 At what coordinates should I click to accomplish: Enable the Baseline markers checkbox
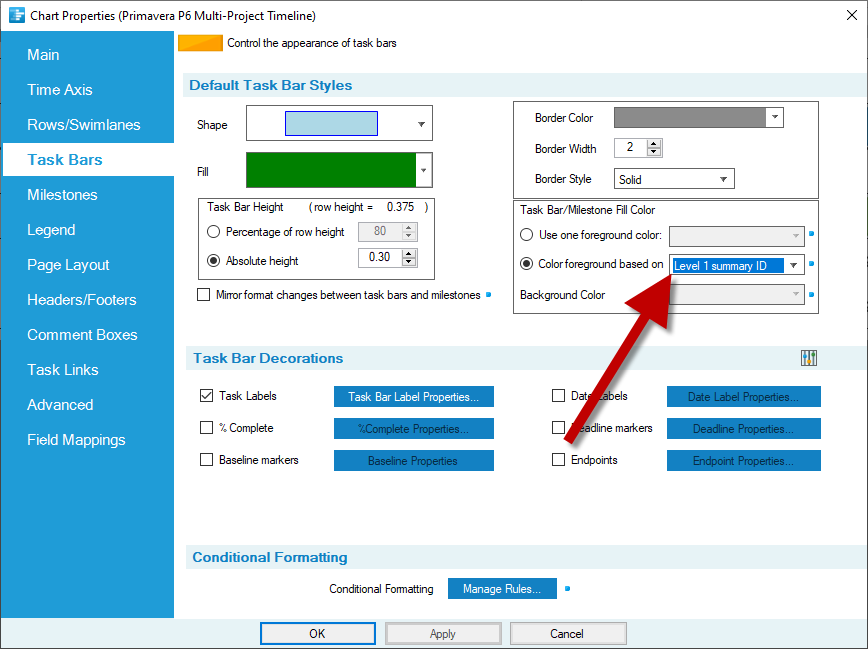[206, 460]
